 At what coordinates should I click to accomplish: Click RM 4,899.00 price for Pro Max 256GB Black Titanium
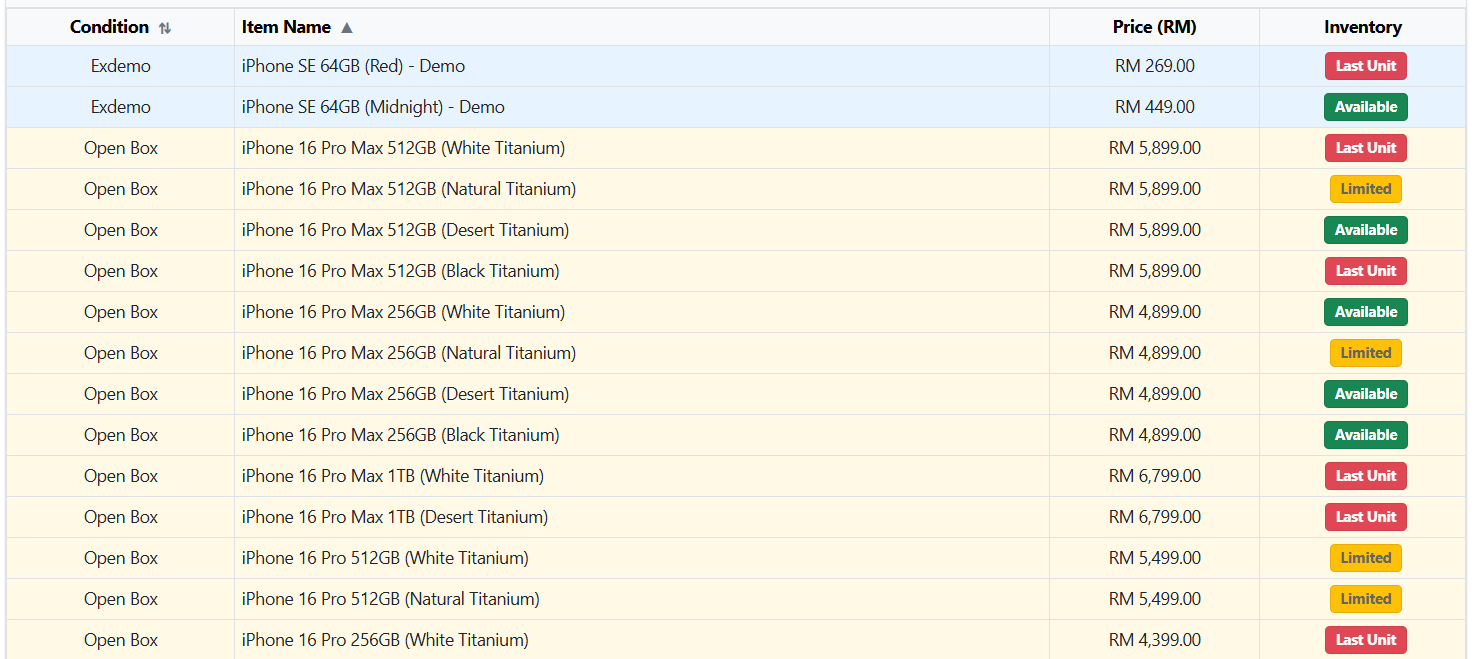click(1155, 435)
